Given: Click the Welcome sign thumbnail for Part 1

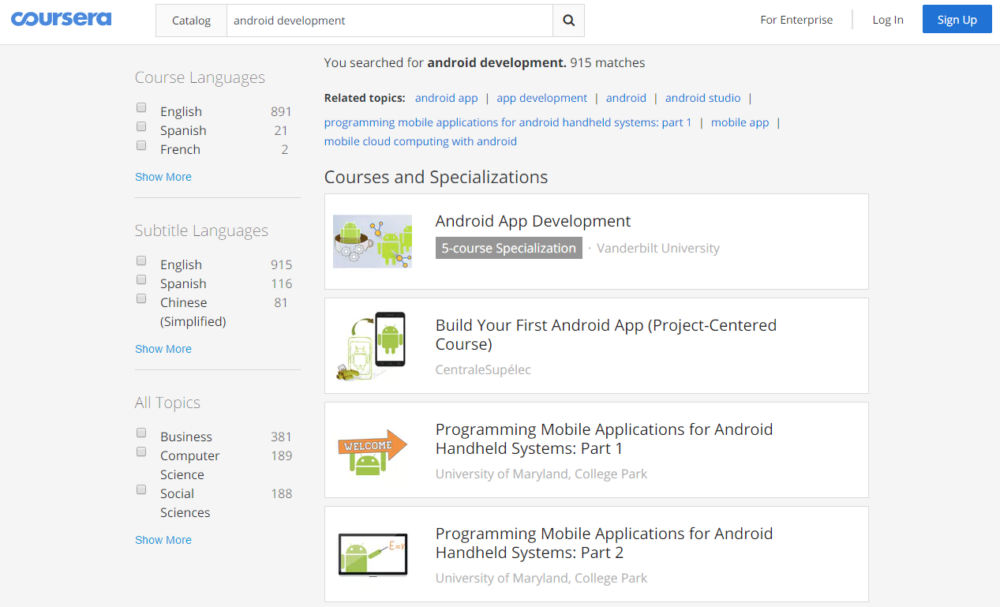Looking at the screenshot, I should [x=372, y=450].
